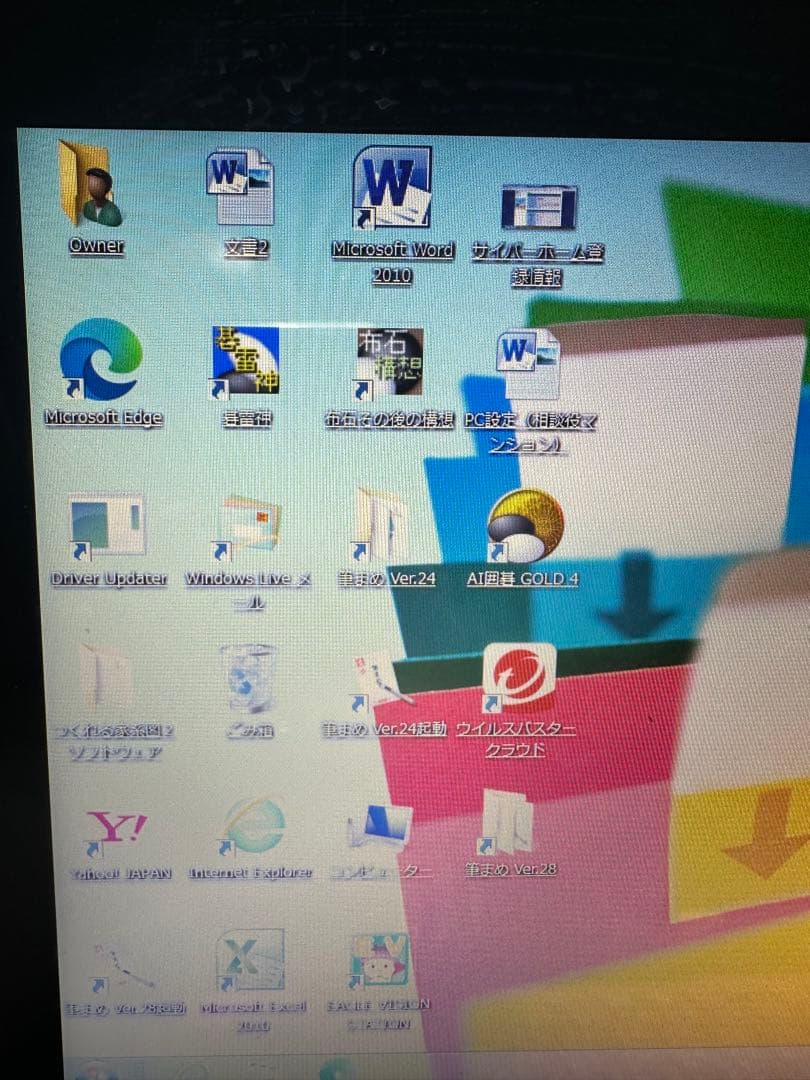Viewport: 810px width, 1080px height.
Task: Open 筆まめ Ver.28 application
Action: (513, 825)
